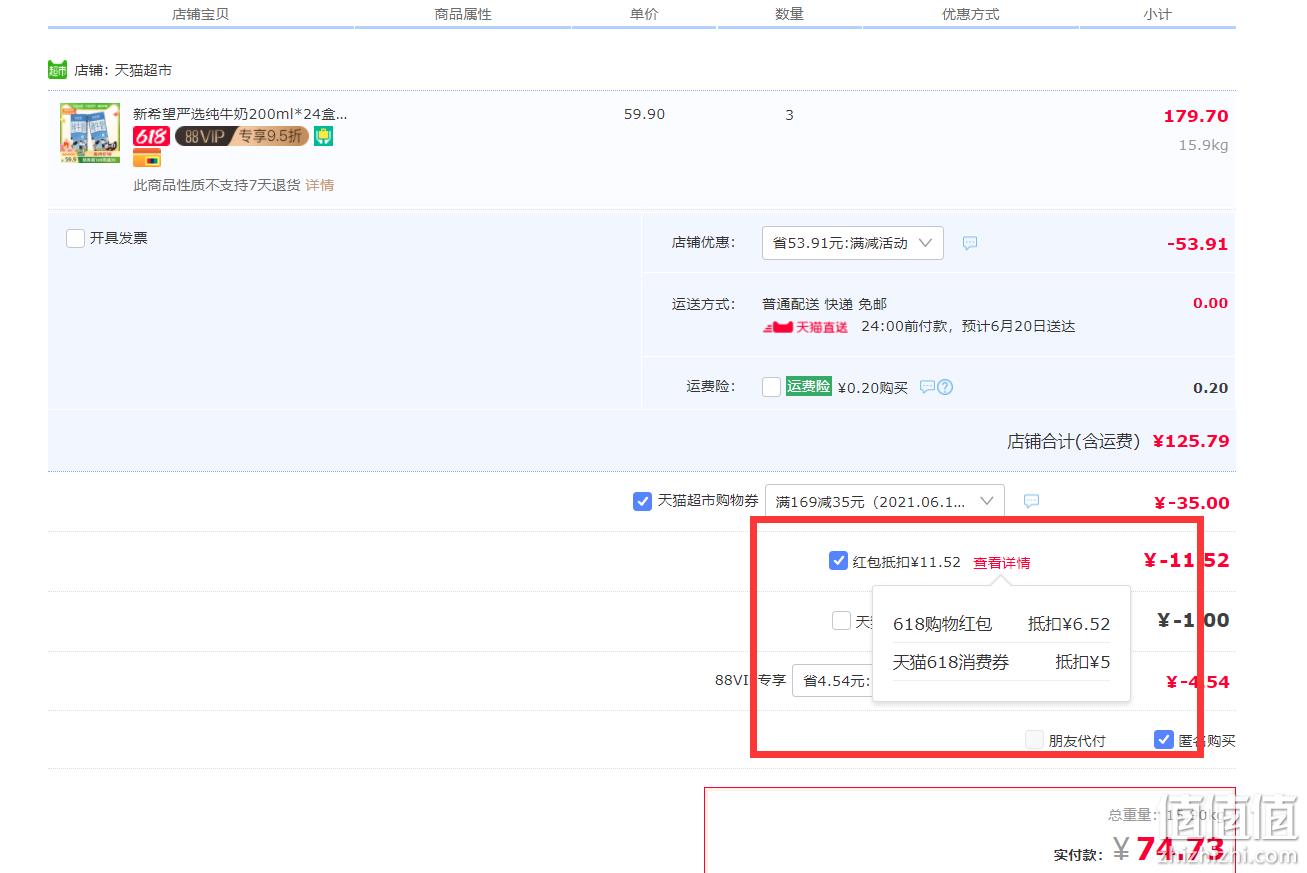Click the weight value 15.9kg
Viewport: 1307px width, 873px height.
1203,145
